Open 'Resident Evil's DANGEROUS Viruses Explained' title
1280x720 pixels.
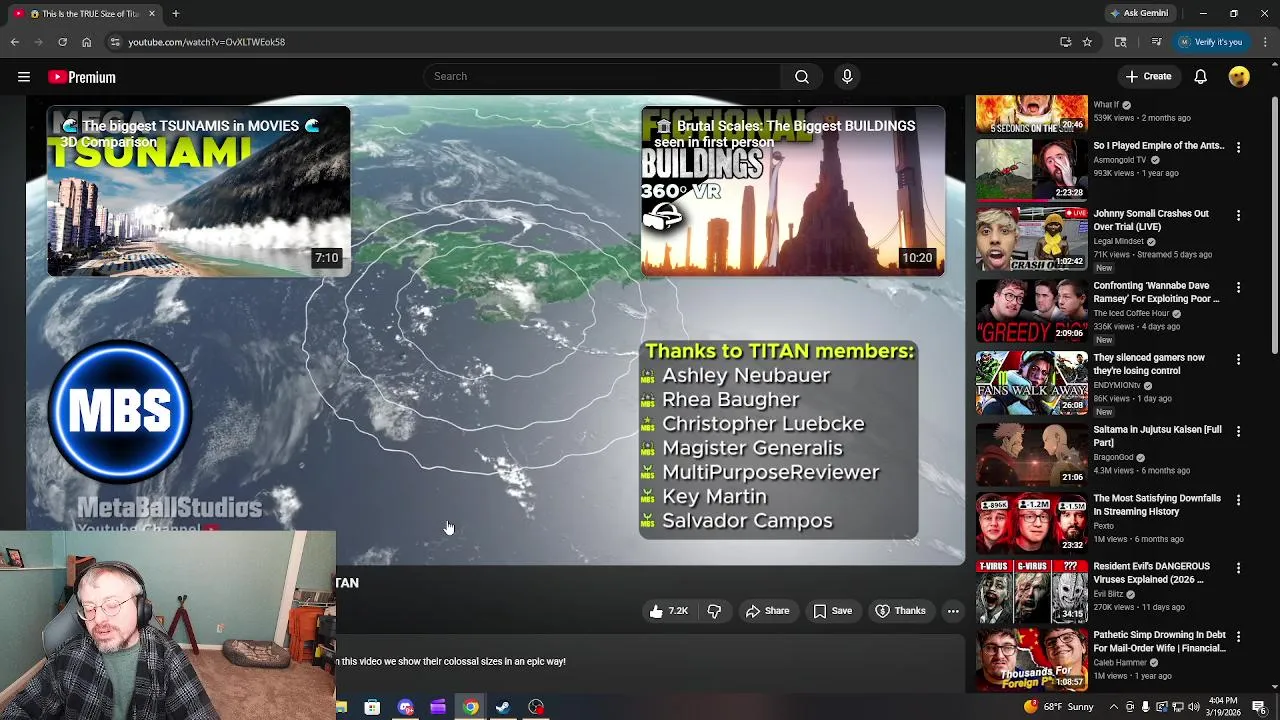point(1151,573)
